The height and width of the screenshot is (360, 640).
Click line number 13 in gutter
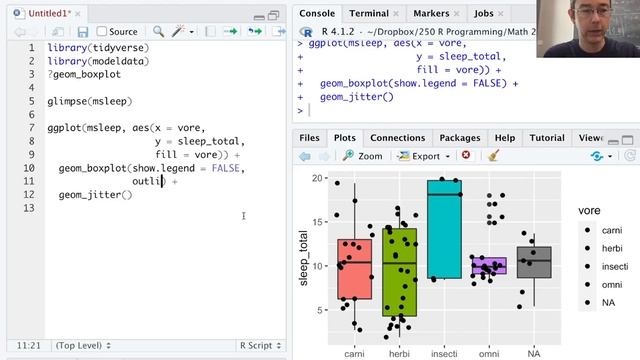[x=29, y=208]
